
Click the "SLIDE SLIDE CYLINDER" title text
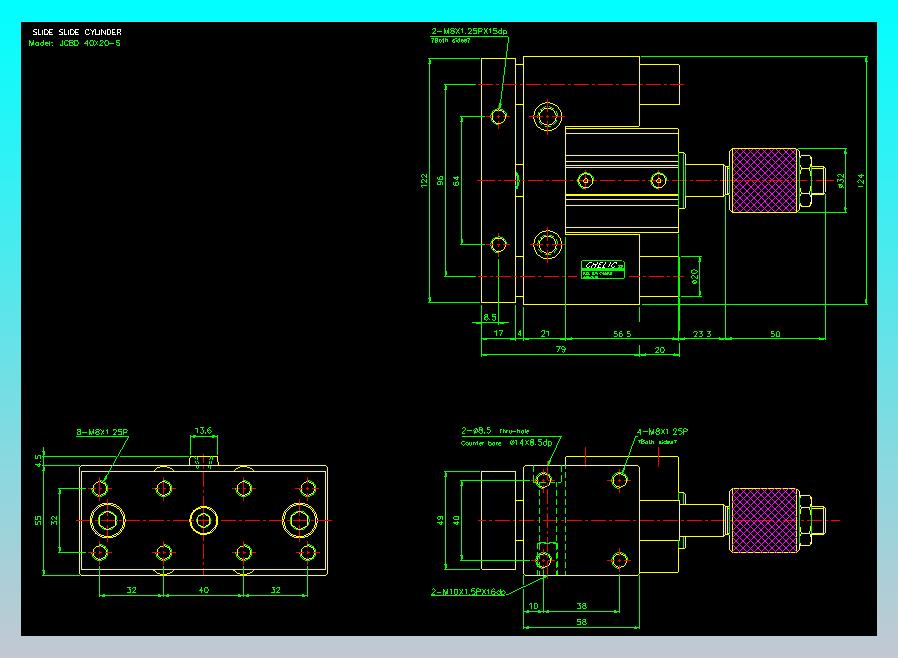[77, 32]
